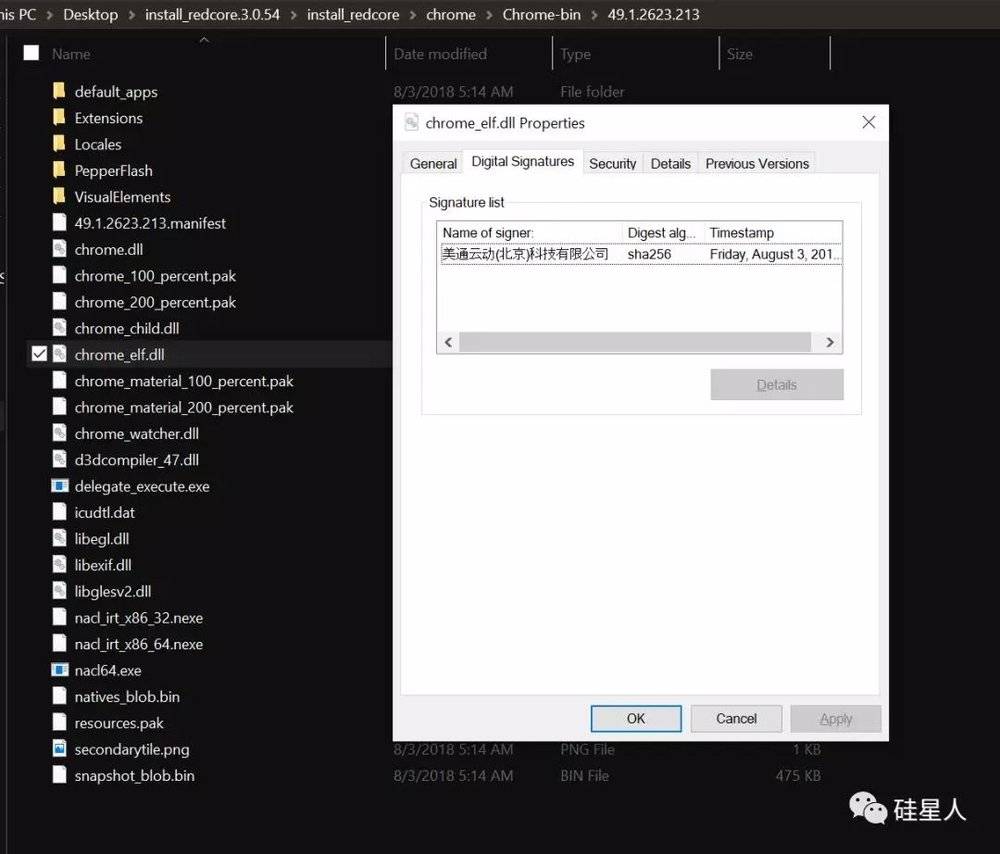Click the signature list left scroll arrow
This screenshot has width=1000, height=854.
pyautogui.click(x=448, y=342)
